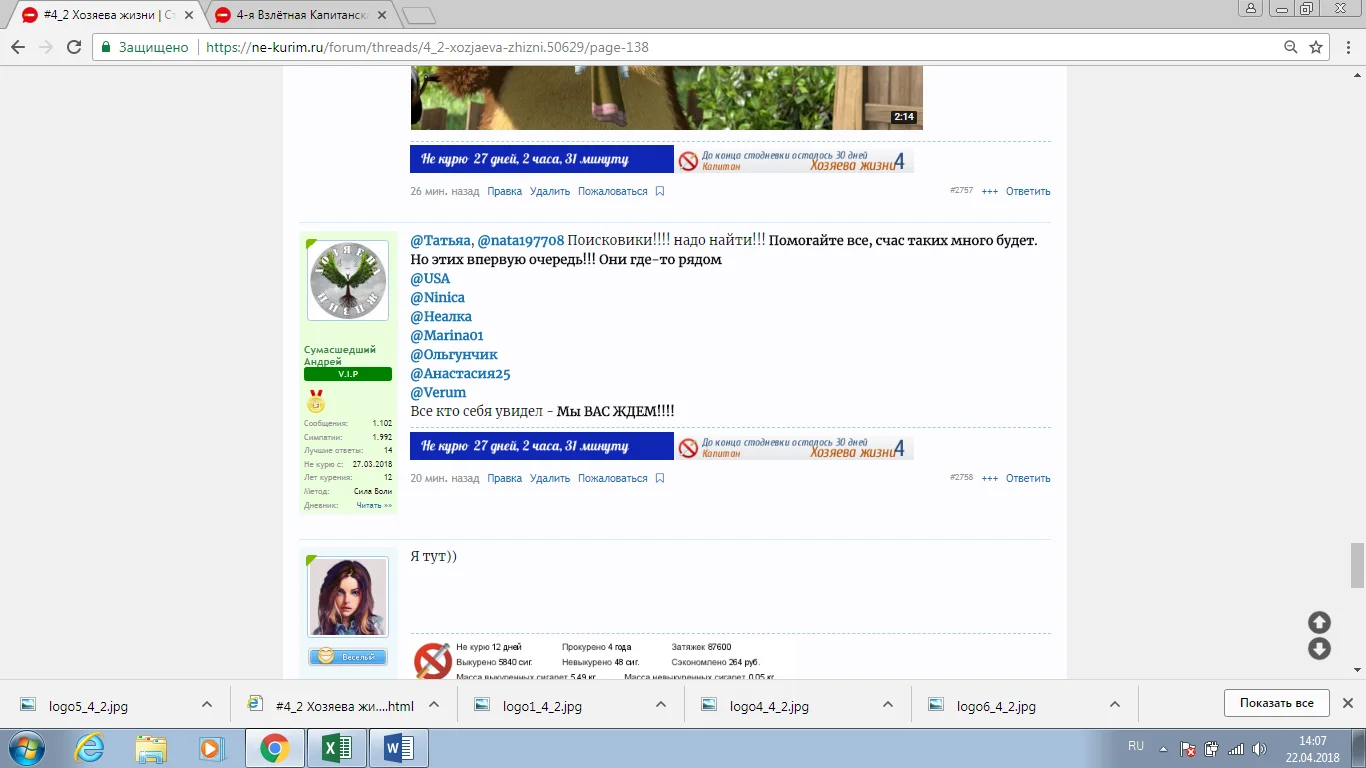The image size is (1366, 768).
Task: Open the Action Center flag icon
Action: [1188, 749]
